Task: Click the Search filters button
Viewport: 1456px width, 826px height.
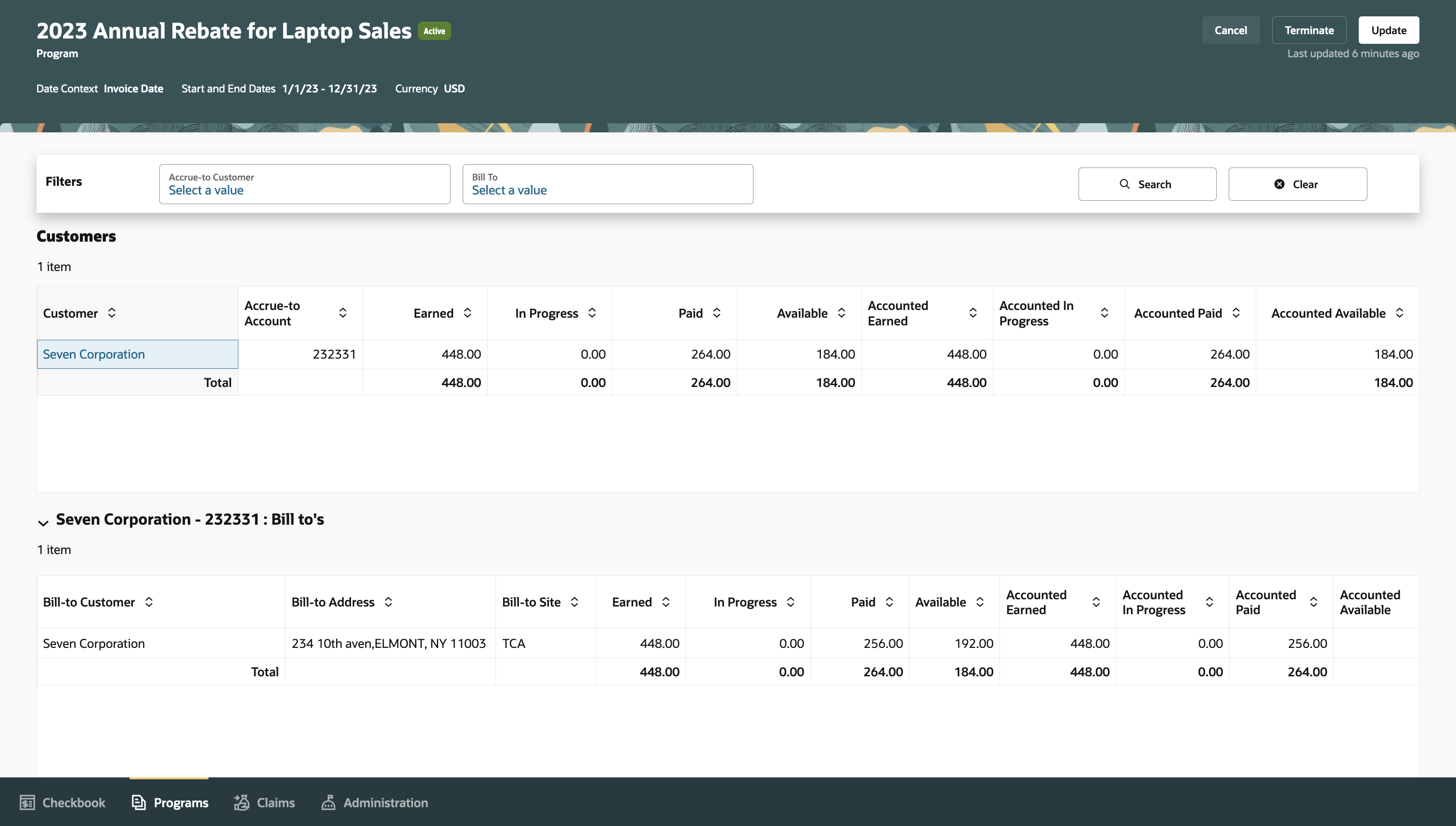Action: pyautogui.click(x=1147, y=184)
